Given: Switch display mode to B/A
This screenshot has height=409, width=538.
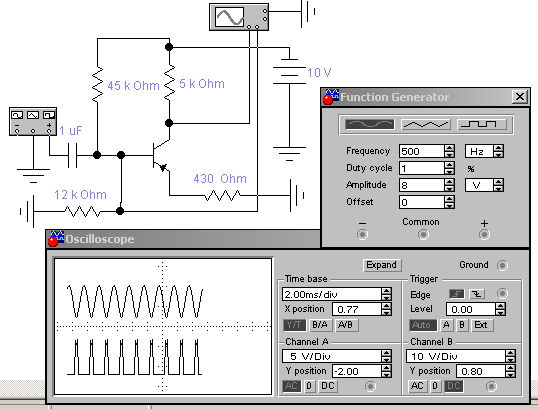Looking at the screenshot, I should (x=320, y=325).
